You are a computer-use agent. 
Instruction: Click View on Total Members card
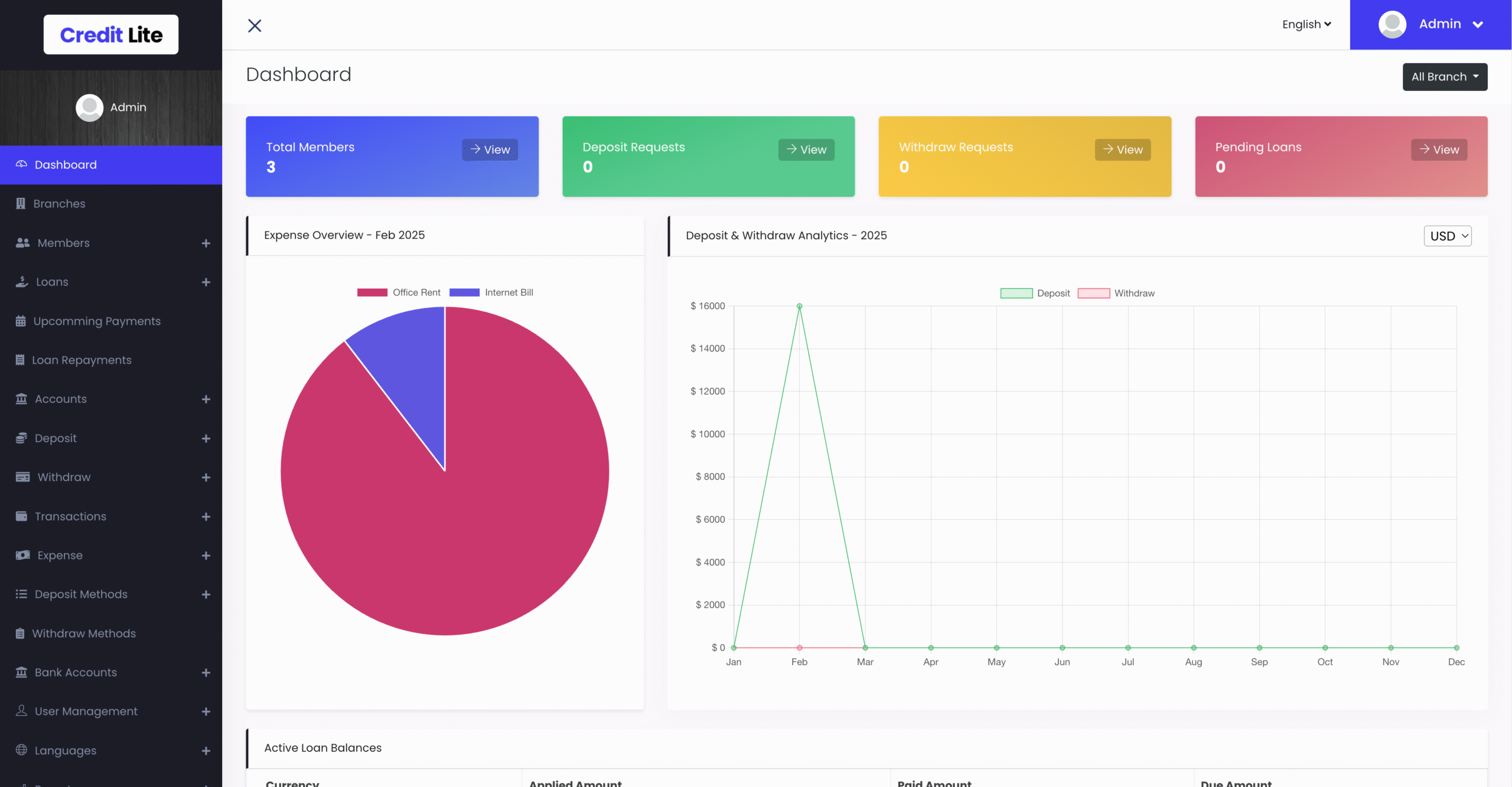(490, 149)
